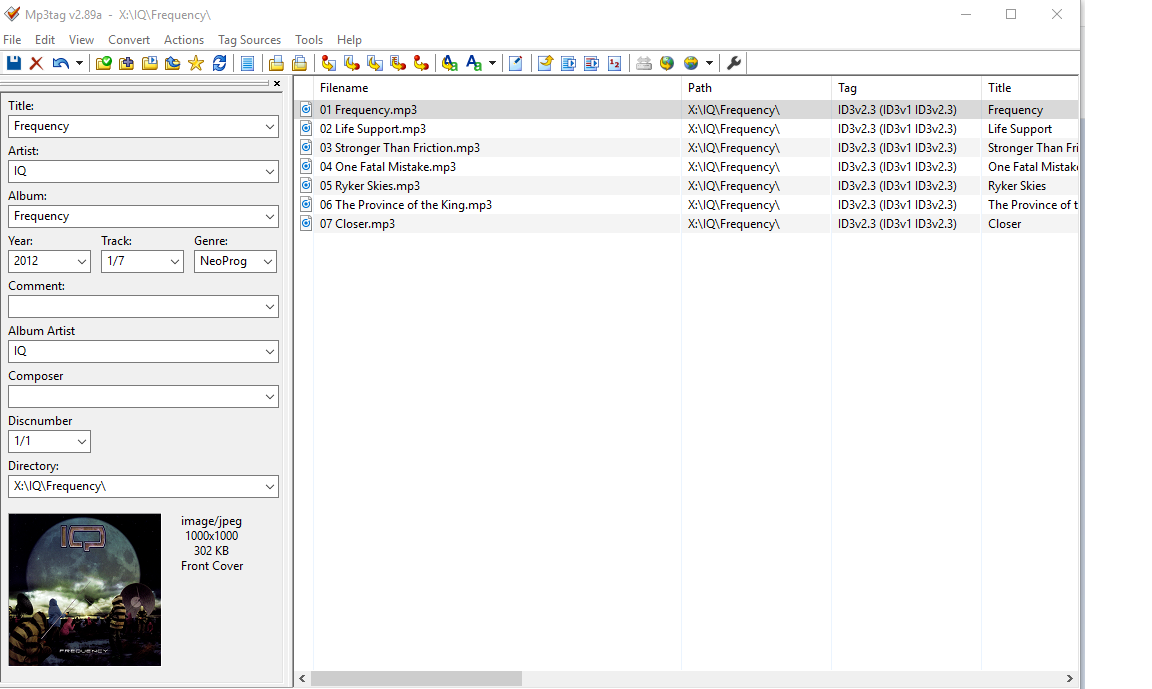1152x689 pixels.
Task: Click the Tag to Filename convert icon
Action: pos(328,63)
